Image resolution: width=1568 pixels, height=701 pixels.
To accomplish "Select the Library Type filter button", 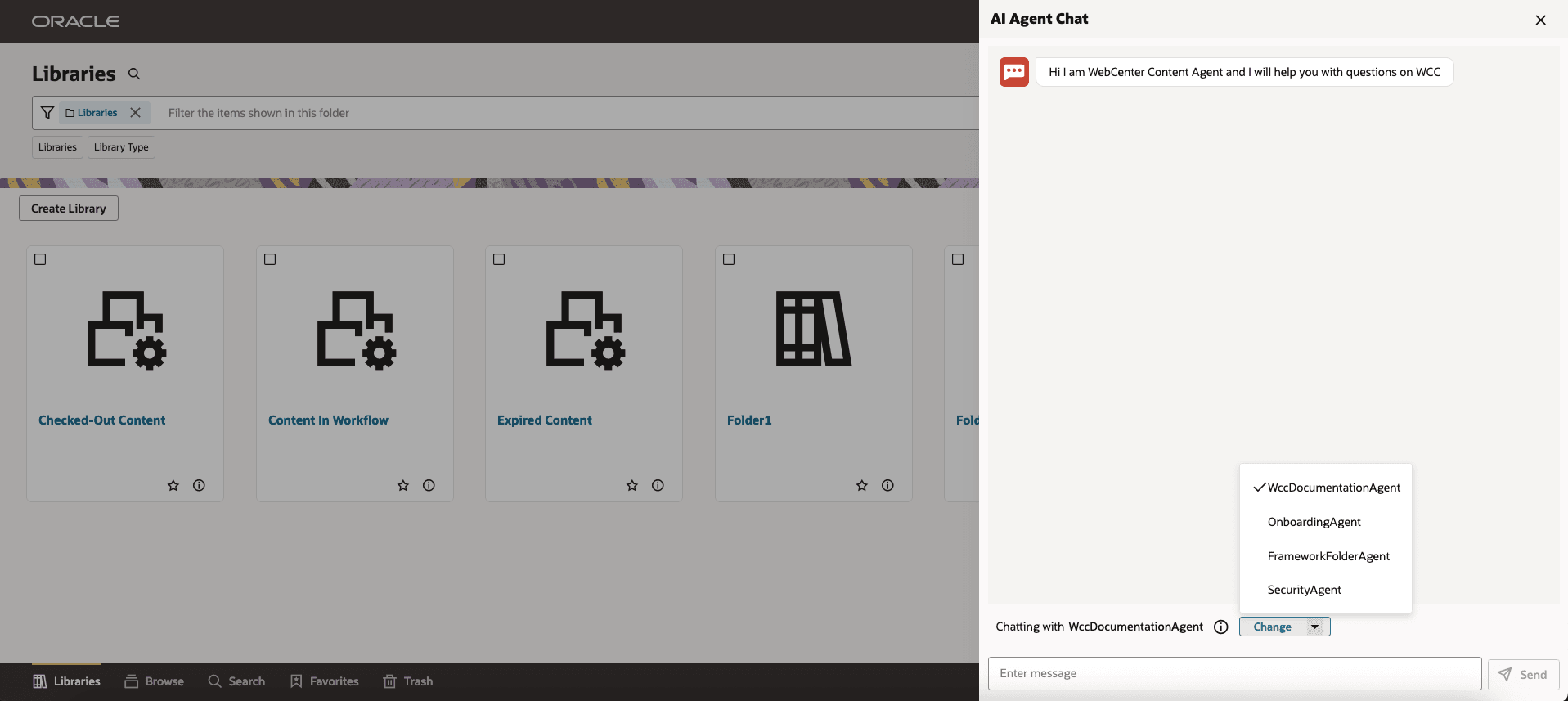I will pyautogui.click(x=121, y=147).
